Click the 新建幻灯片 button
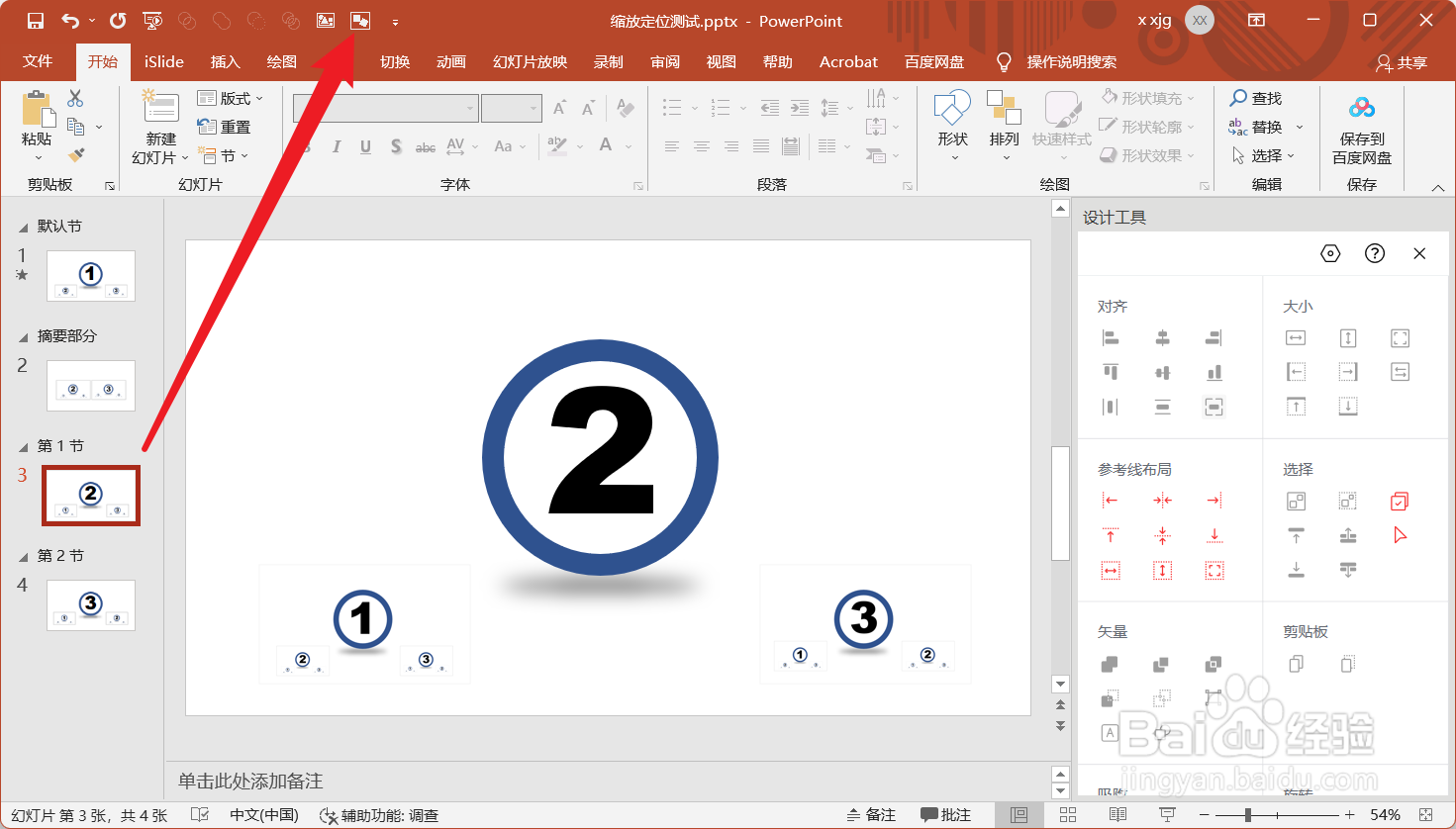The height and width of the screenshot is (829, 1456). click(x=160, y=127)
